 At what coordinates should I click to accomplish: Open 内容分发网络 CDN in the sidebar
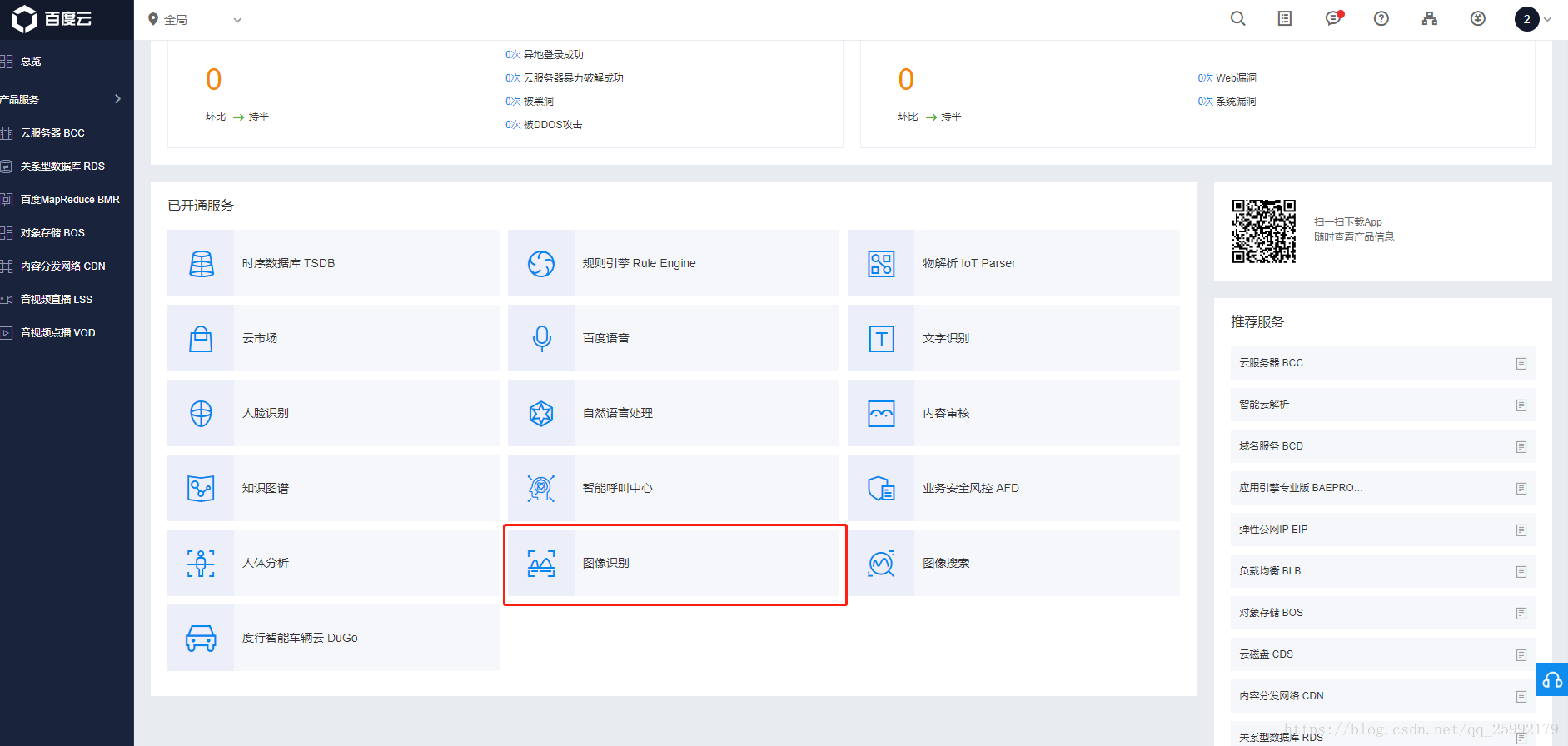[67, 266]
